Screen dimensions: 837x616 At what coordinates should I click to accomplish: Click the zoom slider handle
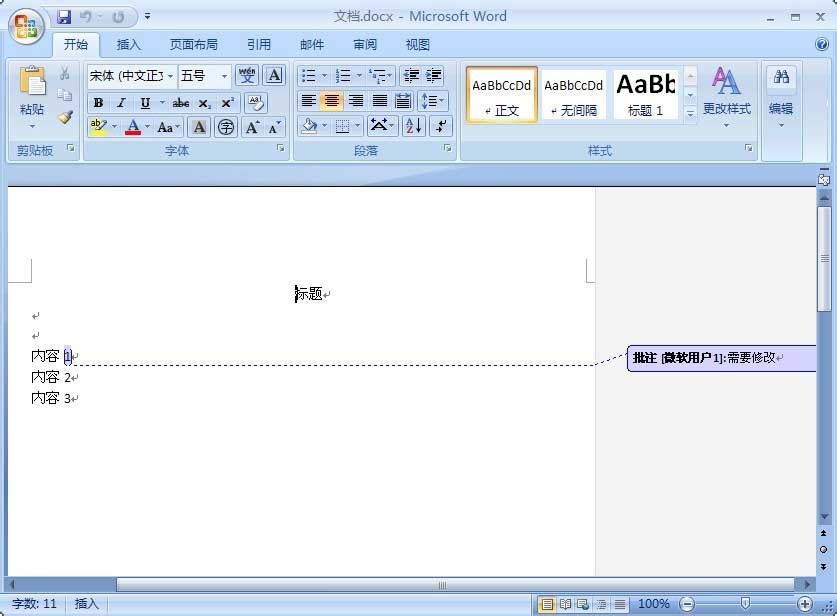(x=745, y=604)
